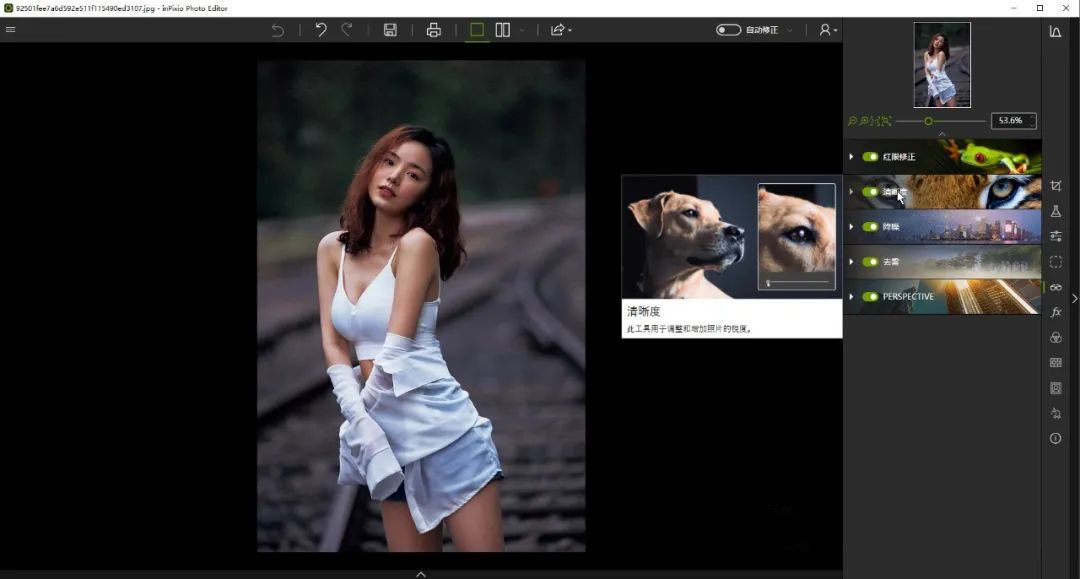
Task: Switch to single image view
Action: 477,30
